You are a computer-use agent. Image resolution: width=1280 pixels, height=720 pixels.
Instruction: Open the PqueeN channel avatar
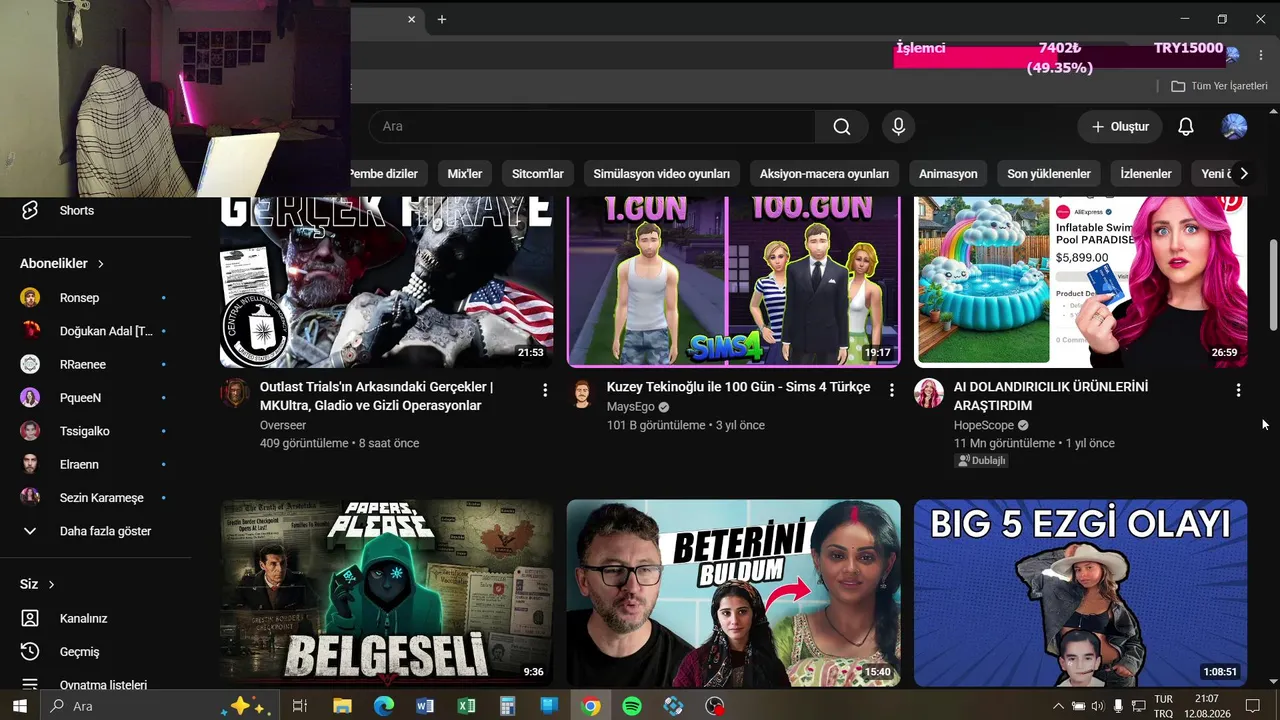30,397
